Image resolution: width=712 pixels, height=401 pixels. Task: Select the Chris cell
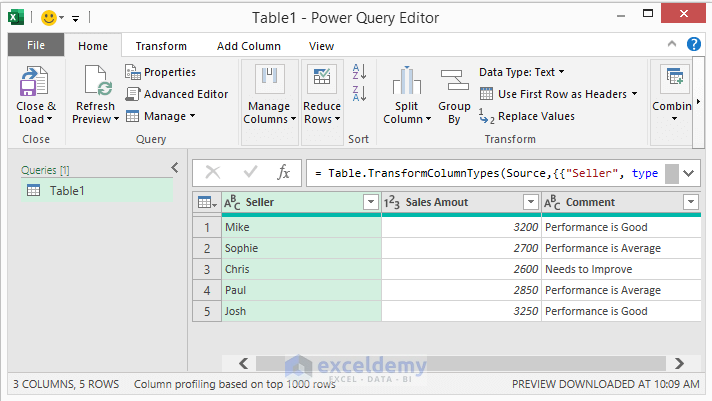point(302,269)
